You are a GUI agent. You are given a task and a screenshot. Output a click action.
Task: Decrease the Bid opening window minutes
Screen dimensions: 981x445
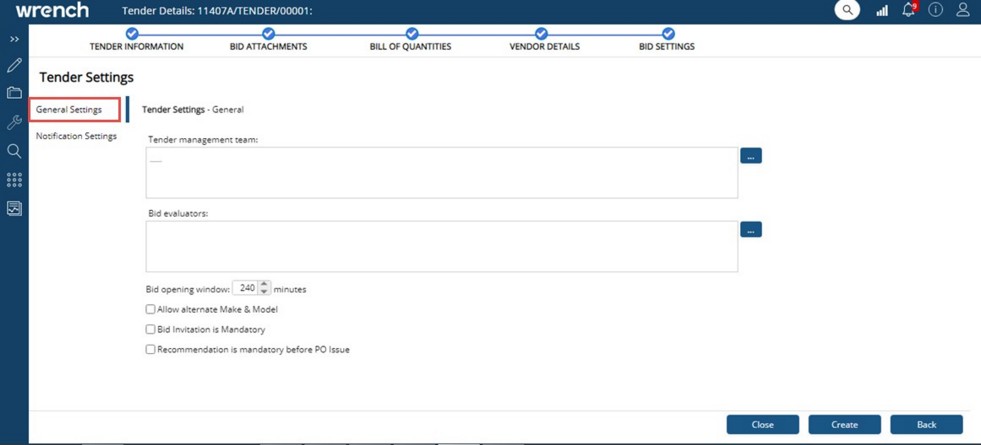[x=264, y=292]
